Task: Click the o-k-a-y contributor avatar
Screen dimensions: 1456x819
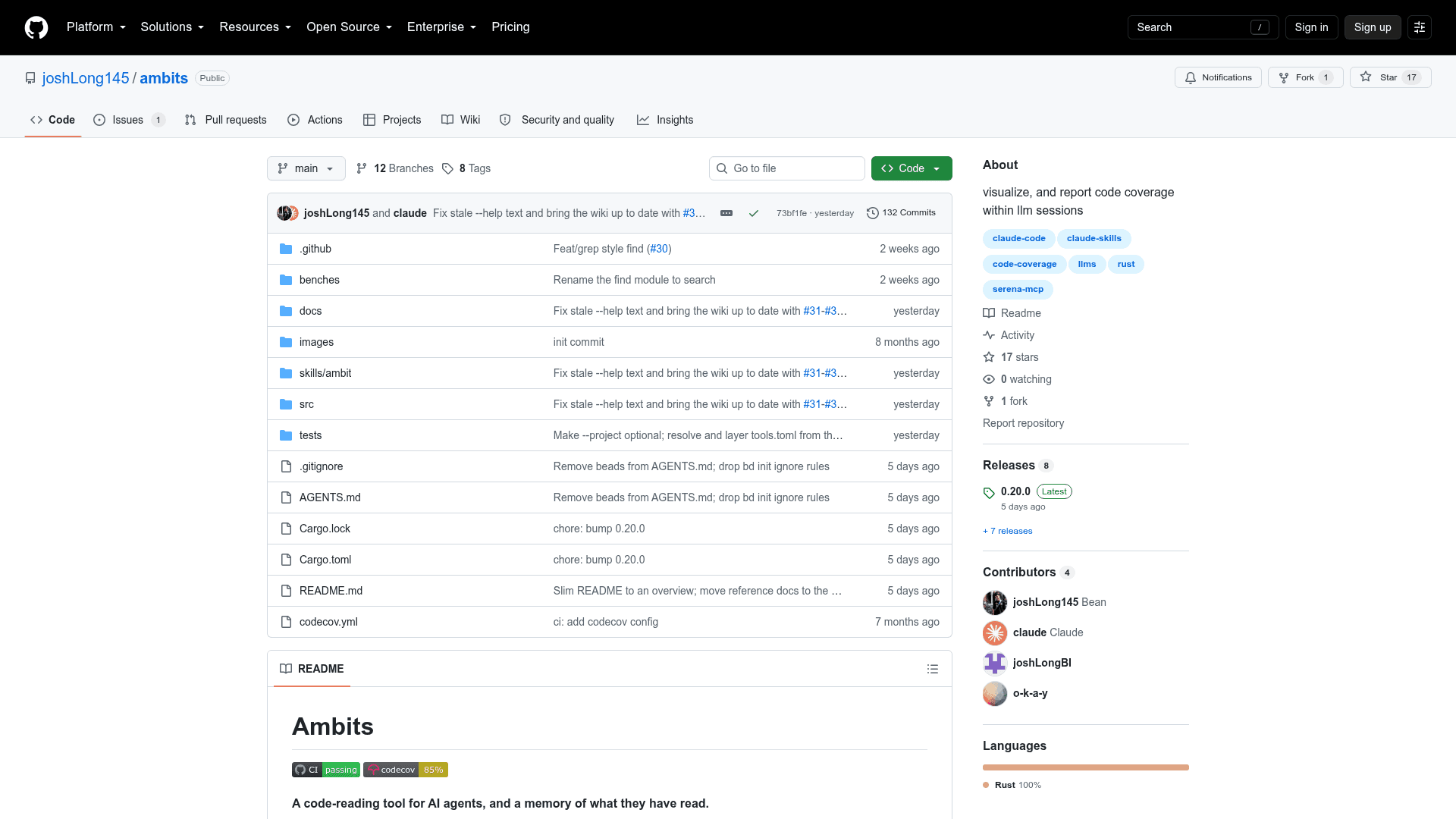Action: [x=995, y=693]
